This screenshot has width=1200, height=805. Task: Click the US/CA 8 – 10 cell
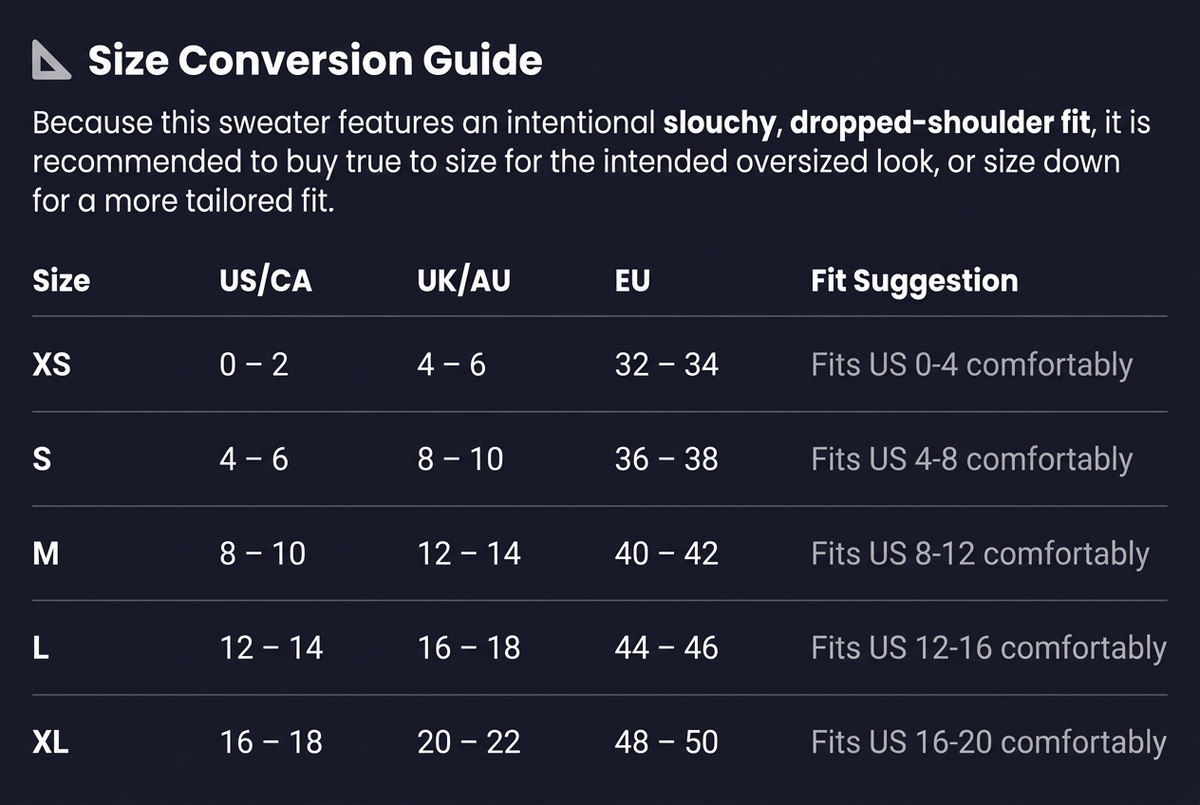pos(262,554)
